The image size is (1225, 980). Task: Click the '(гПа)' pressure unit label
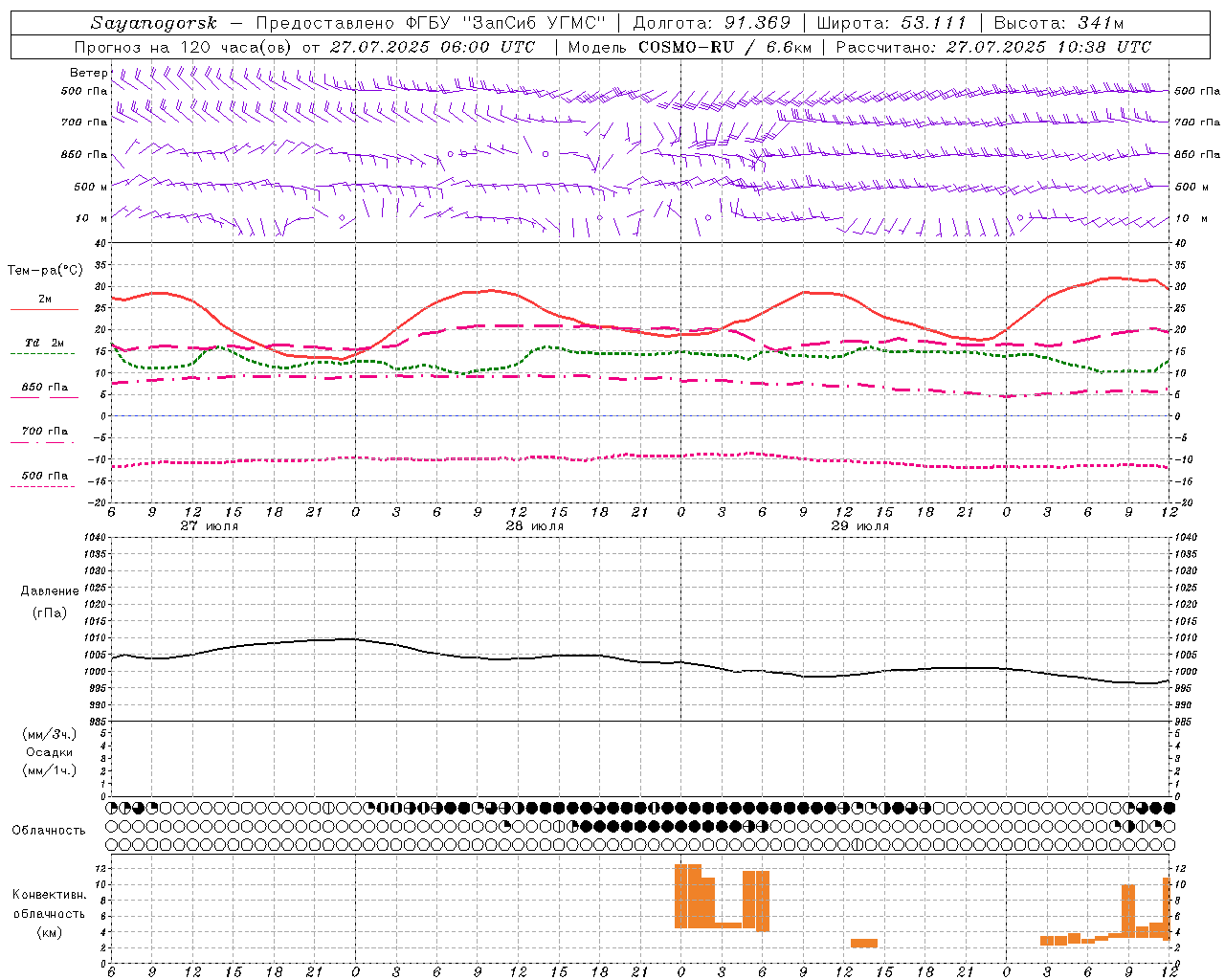50,612
